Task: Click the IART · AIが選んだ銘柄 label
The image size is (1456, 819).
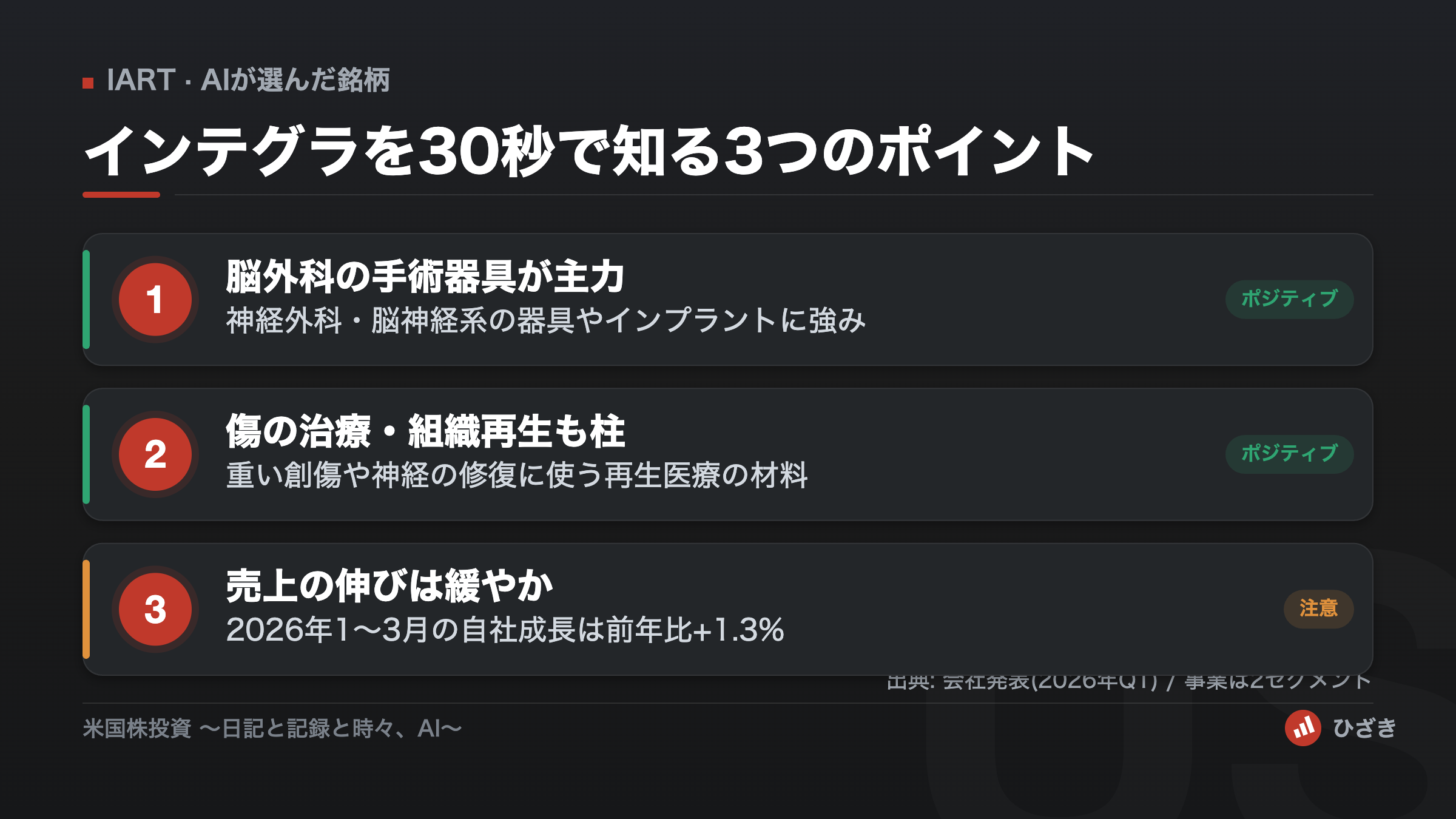Action: [x=248, y=80]
